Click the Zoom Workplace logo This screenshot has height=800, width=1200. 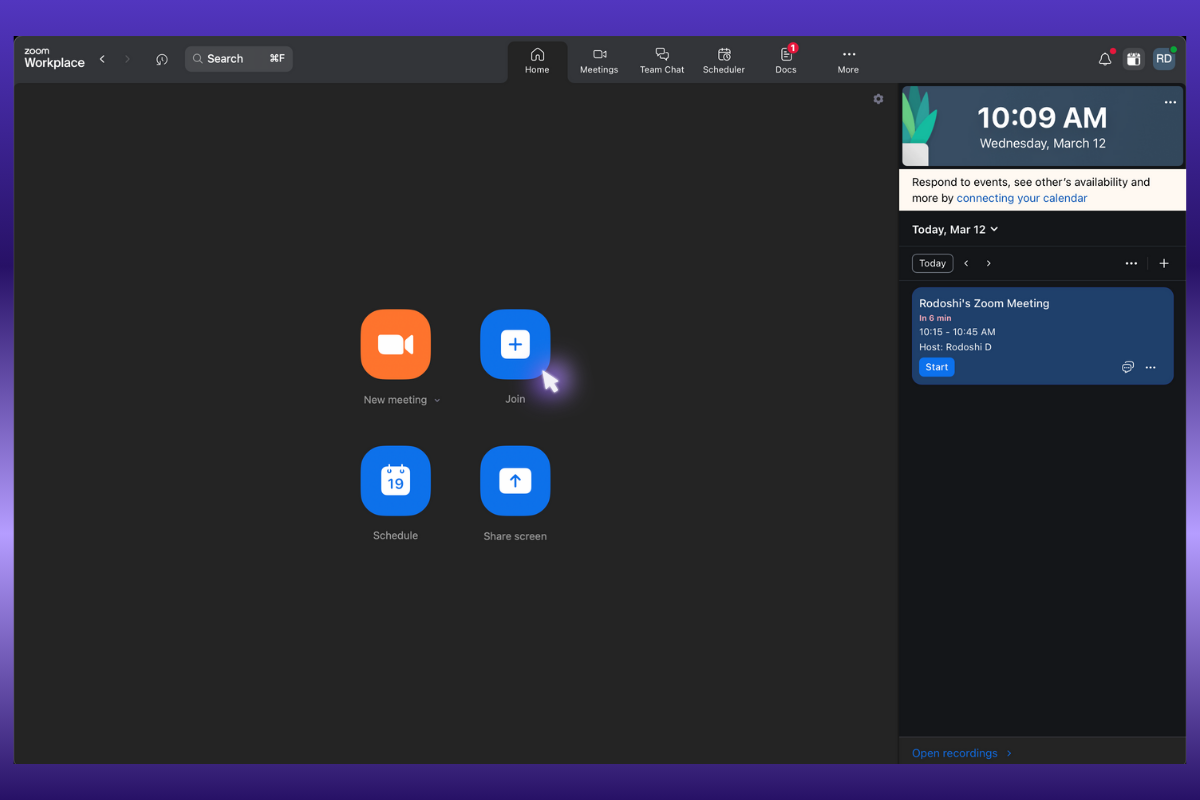(x=54, y=59)
